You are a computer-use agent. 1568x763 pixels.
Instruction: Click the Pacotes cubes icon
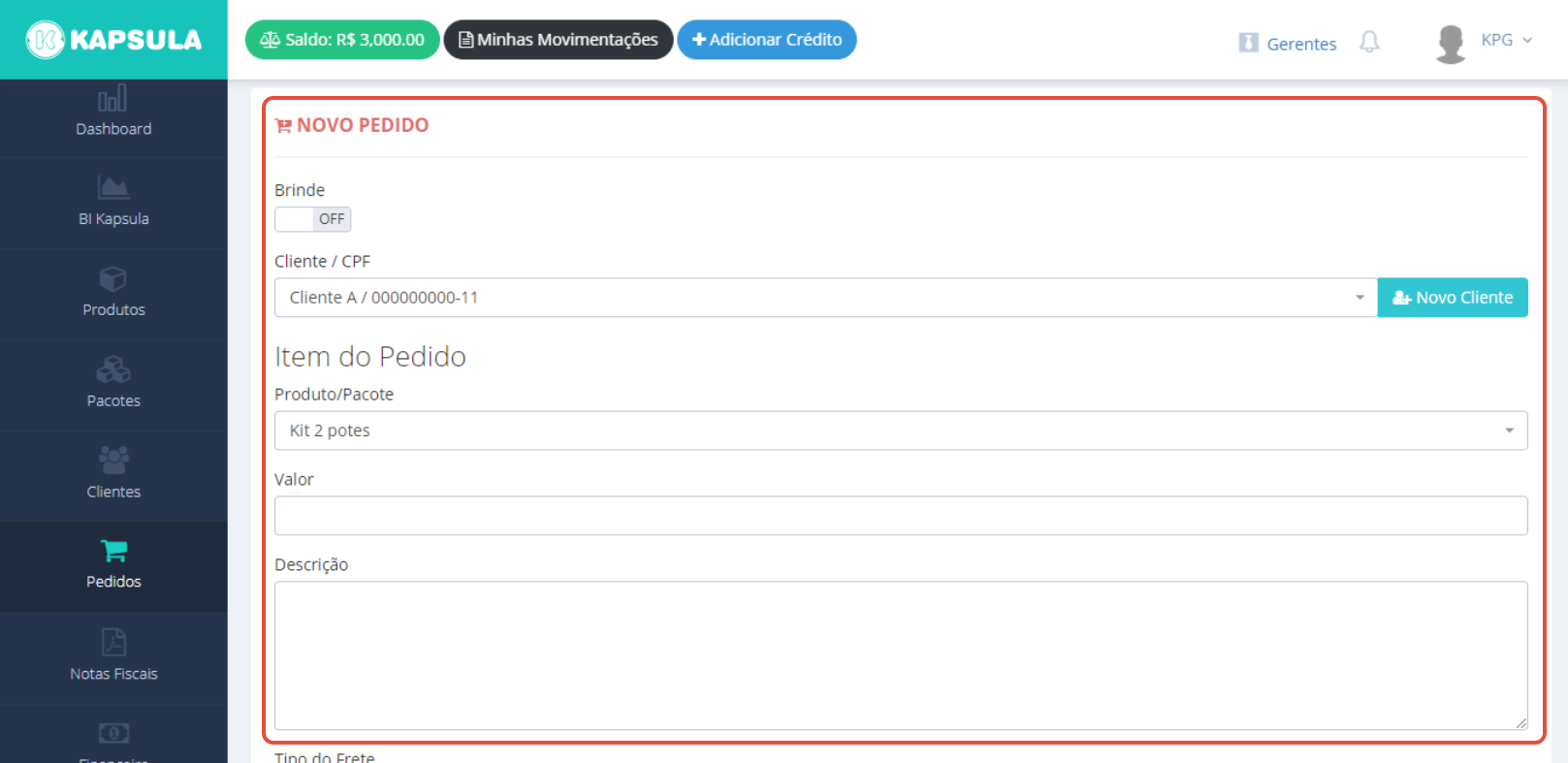click(x=113, y=369)
